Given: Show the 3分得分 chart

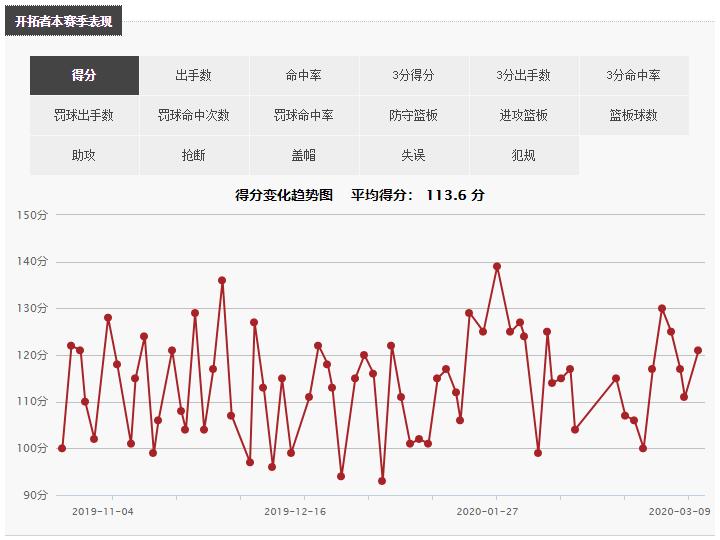Looking at the screenshot, I should (x=413, y=75).
